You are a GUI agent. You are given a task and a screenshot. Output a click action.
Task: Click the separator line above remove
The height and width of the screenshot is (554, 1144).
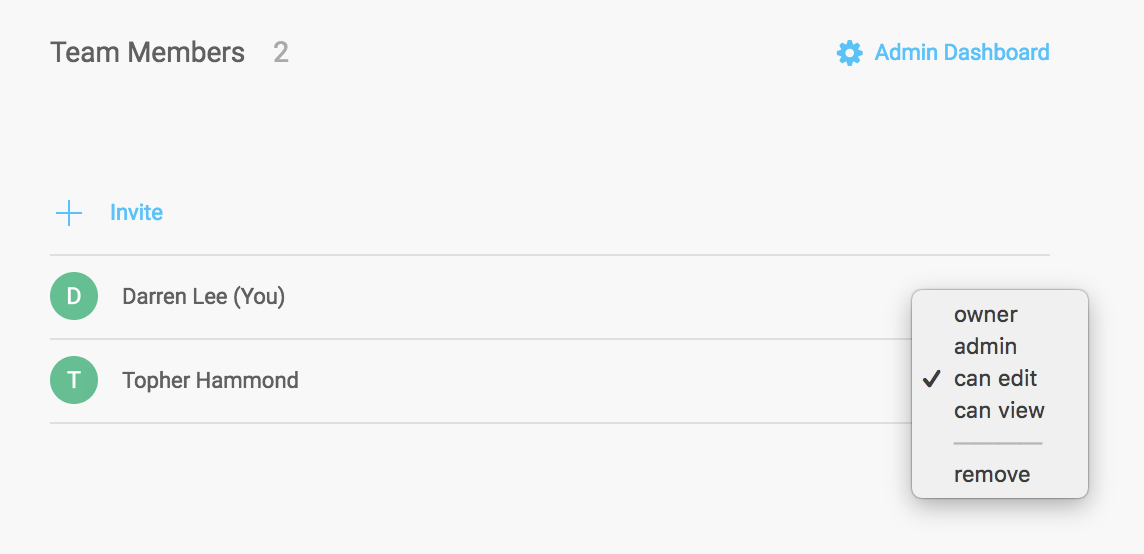point(997,443)
